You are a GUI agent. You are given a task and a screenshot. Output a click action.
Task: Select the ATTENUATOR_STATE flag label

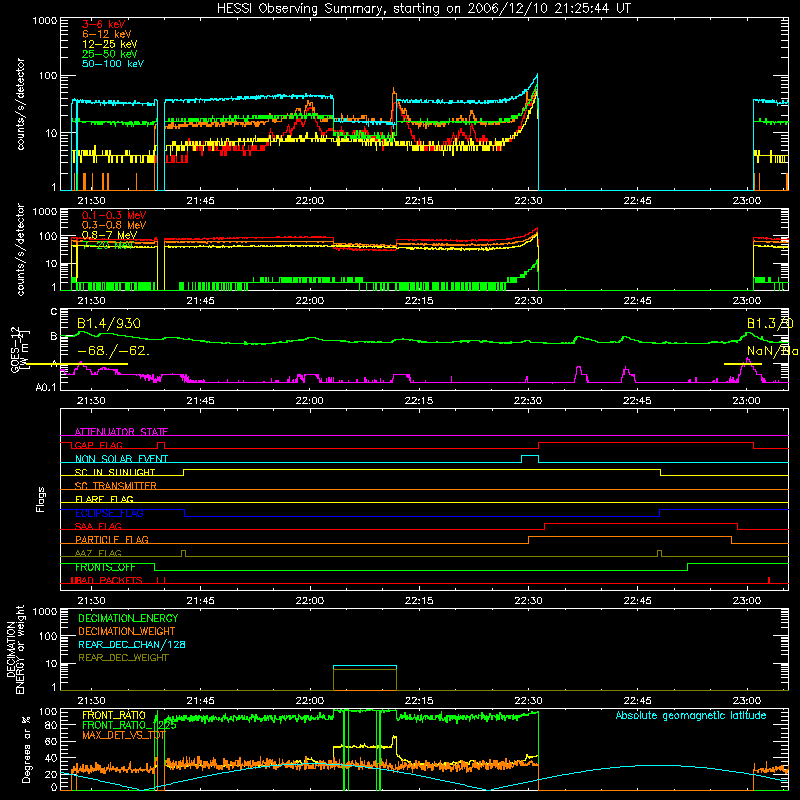[121, 432]
